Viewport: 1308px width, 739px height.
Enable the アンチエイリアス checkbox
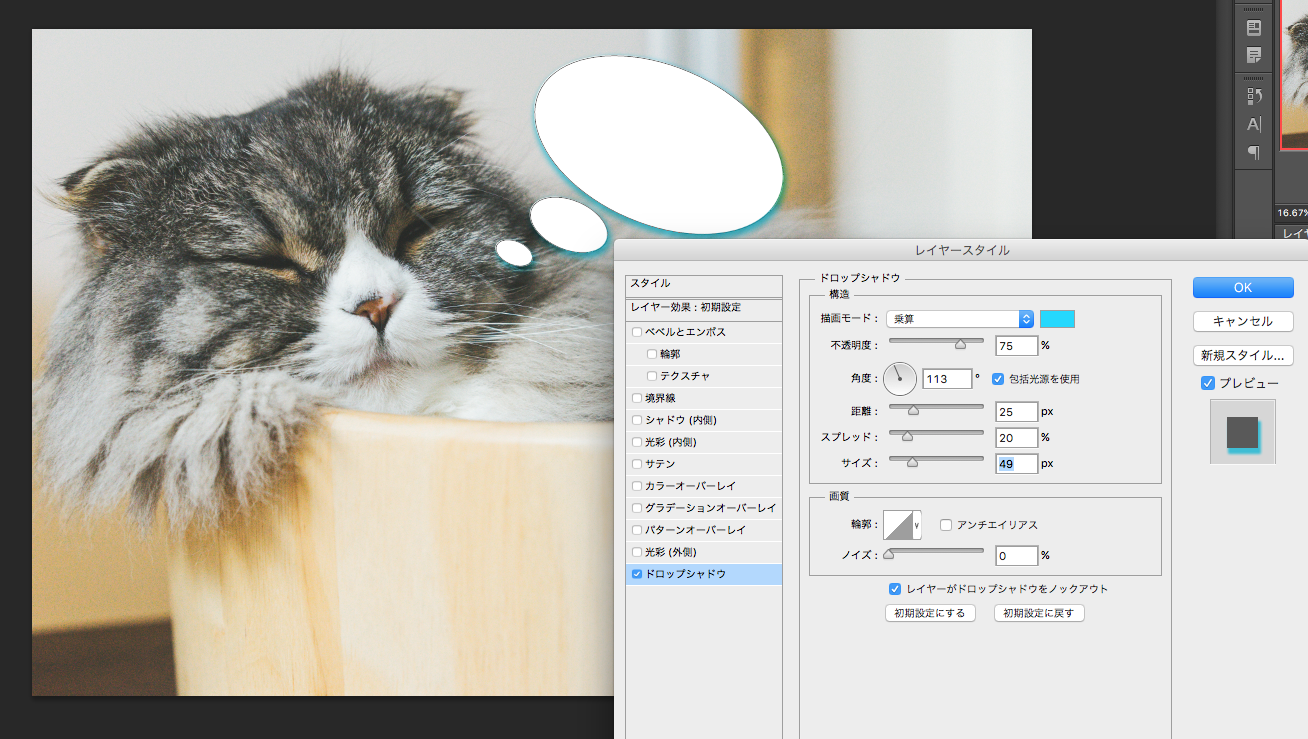point(946,525)
